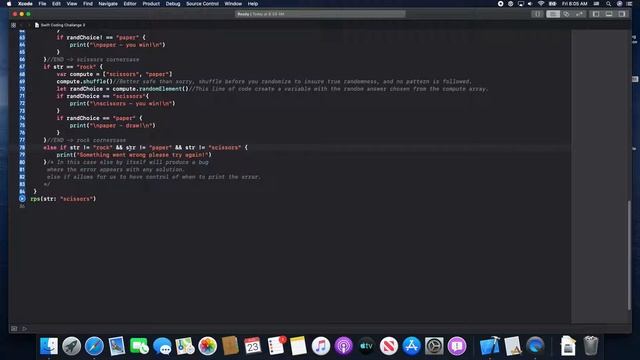Screen dimensions: 640x360
Task: Click the Fri 8:05 AM clock
Action: pos(574,4)
